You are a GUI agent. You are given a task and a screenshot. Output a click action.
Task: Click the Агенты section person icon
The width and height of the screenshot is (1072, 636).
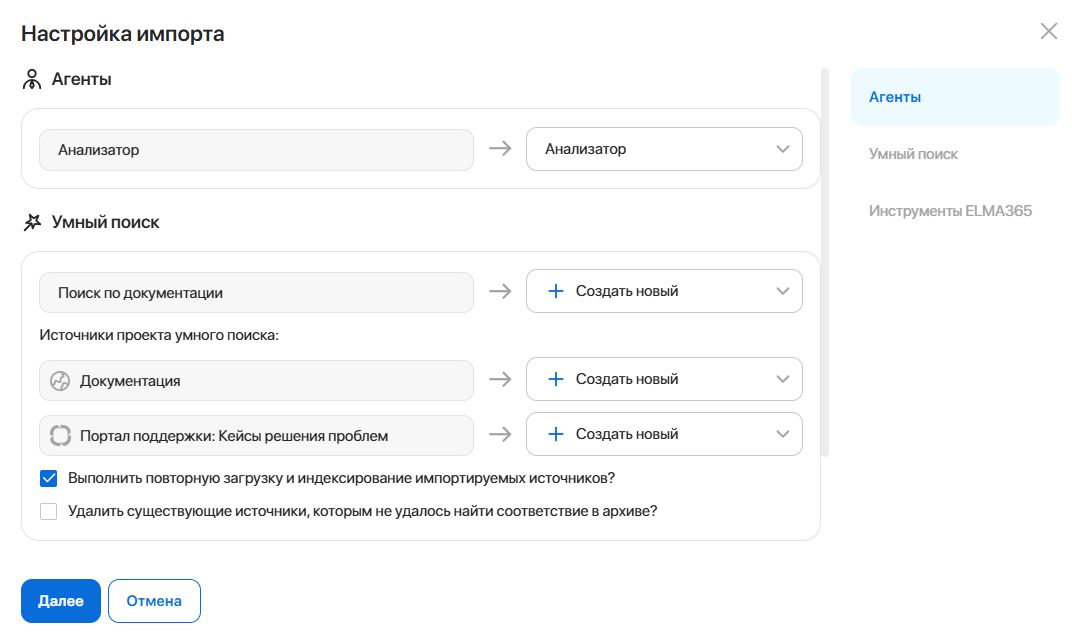31,79
